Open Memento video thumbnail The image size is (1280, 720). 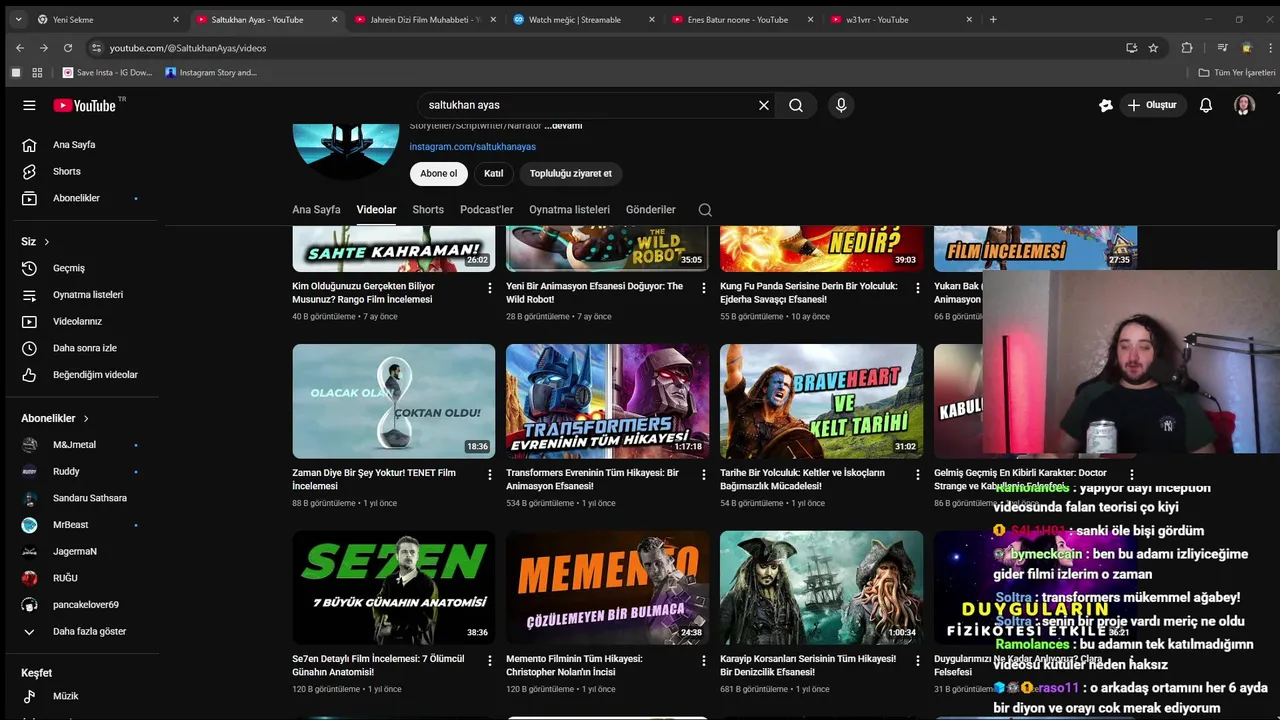[x=608, y=588]
